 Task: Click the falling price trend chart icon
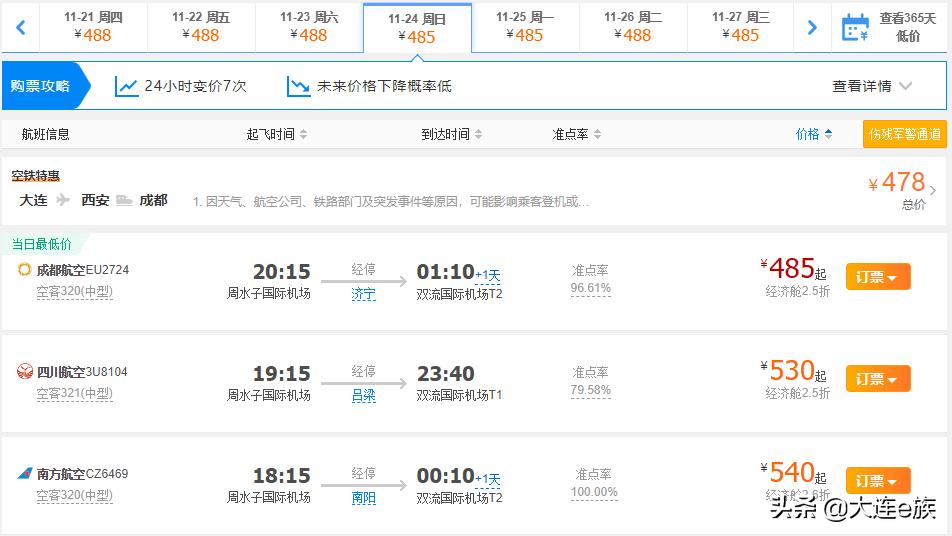298,86
